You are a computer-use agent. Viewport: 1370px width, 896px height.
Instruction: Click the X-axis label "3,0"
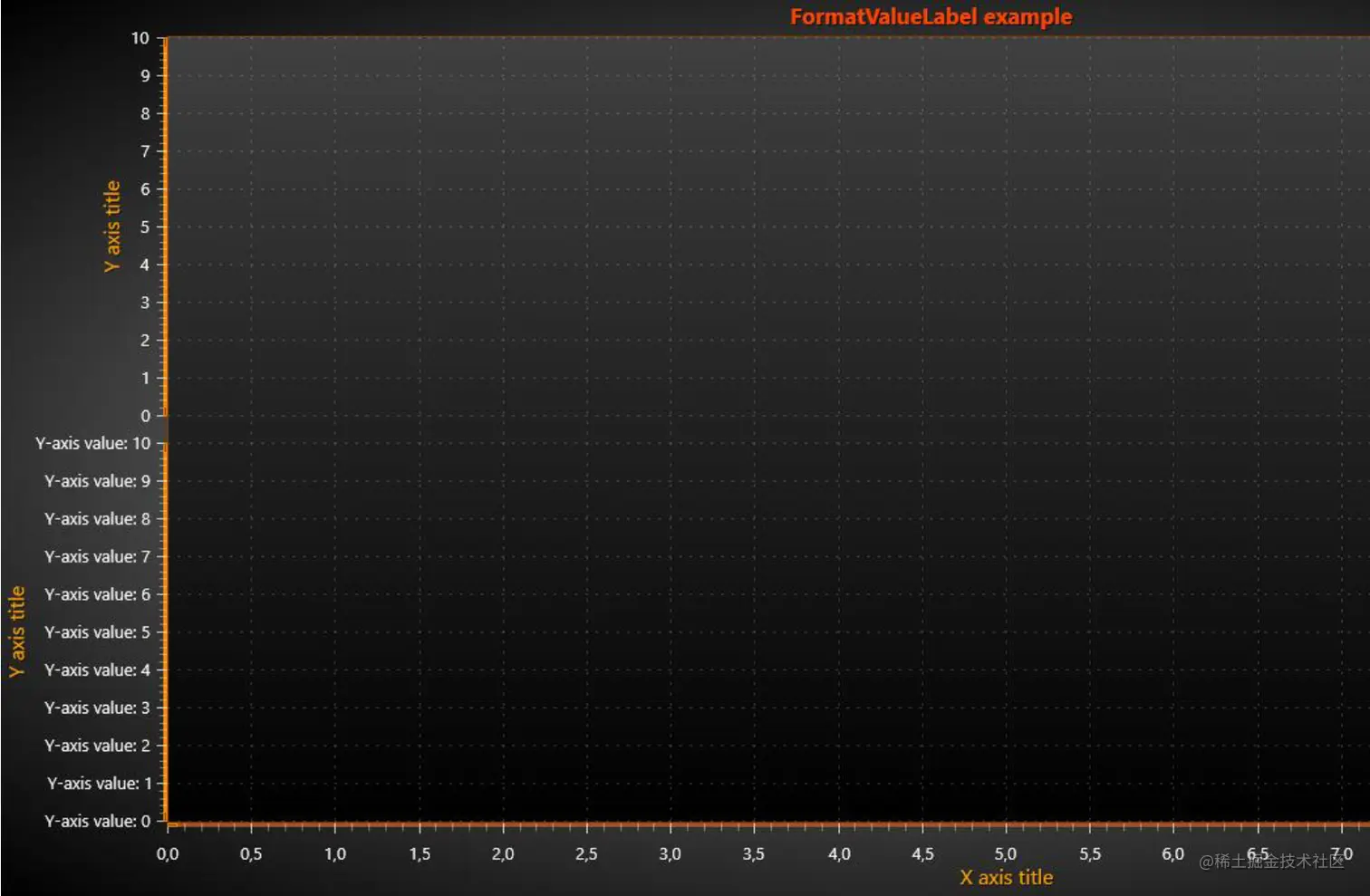click(x=670, y=854)
